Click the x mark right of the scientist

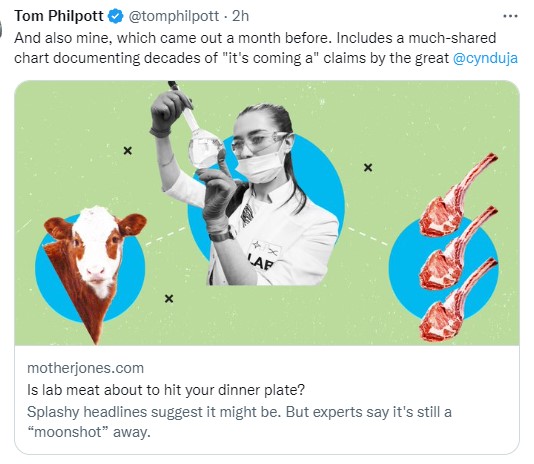[368, 168]
